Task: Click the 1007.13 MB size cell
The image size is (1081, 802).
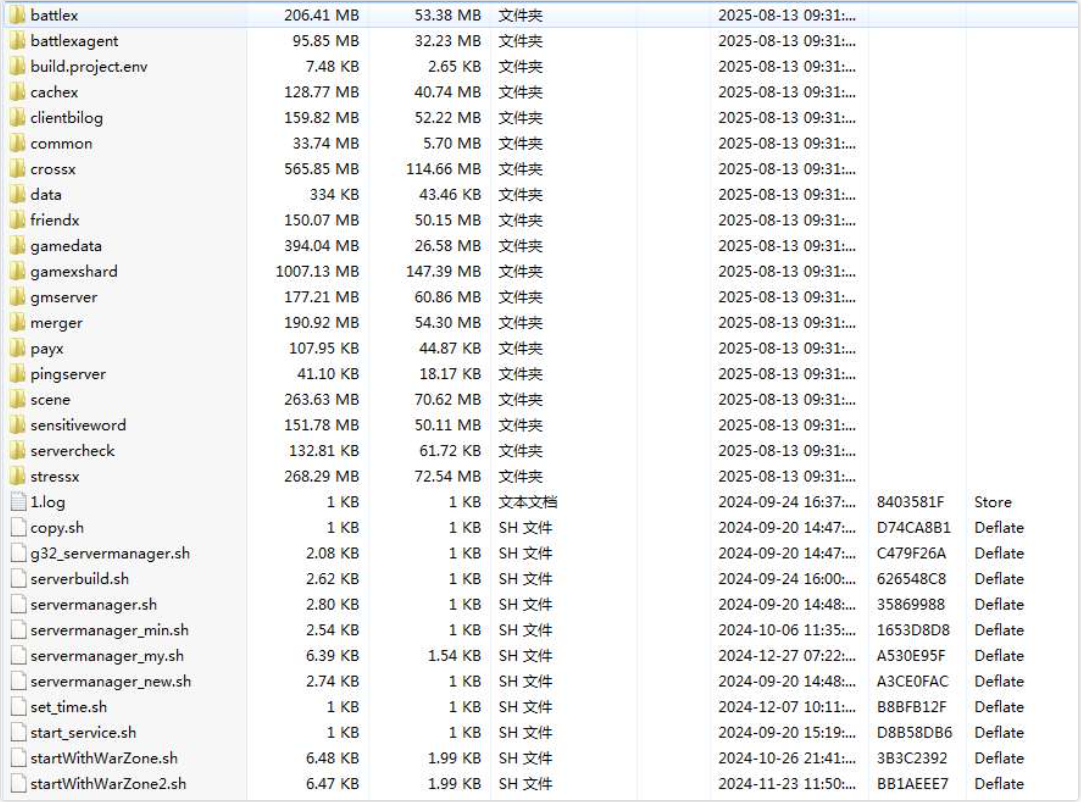Action: [x=317, y=271]
